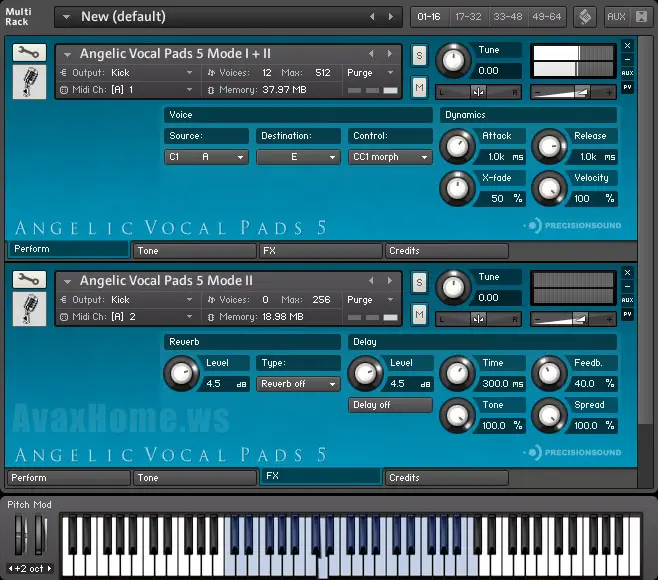Open Credits tab of Mode I + II instrument
This screenshot has height=580, width=658.
(x=446, y=251)
